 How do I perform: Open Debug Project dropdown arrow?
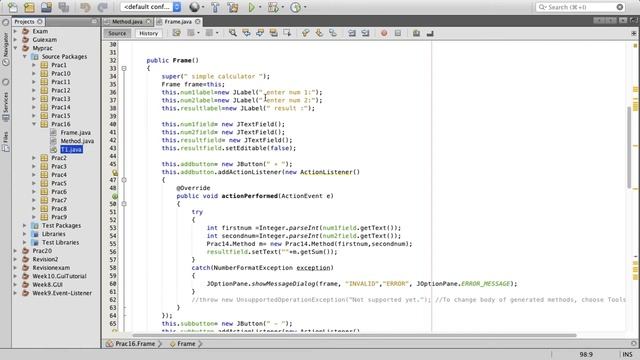(282, 7)
